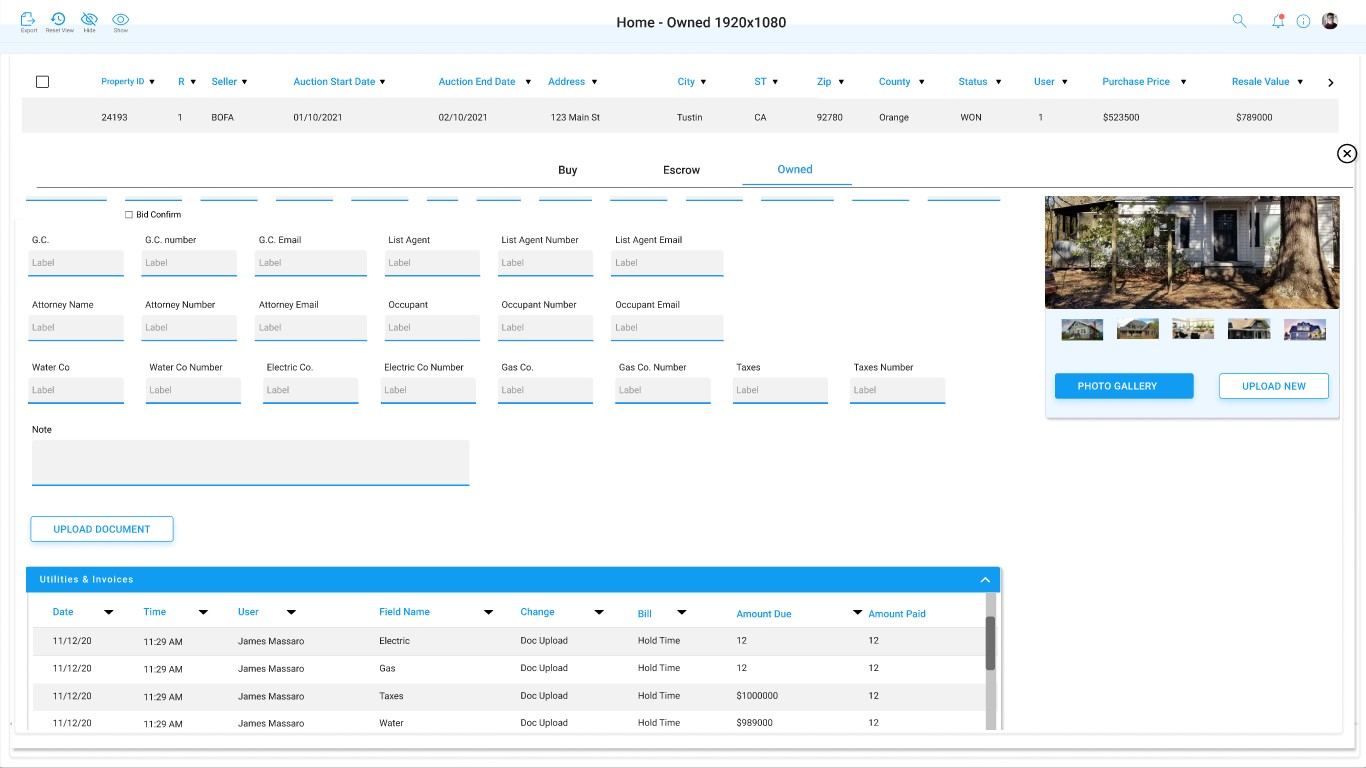1366x768 pixels.
Task: Click the Electric Co Number field
Action: 428,390
